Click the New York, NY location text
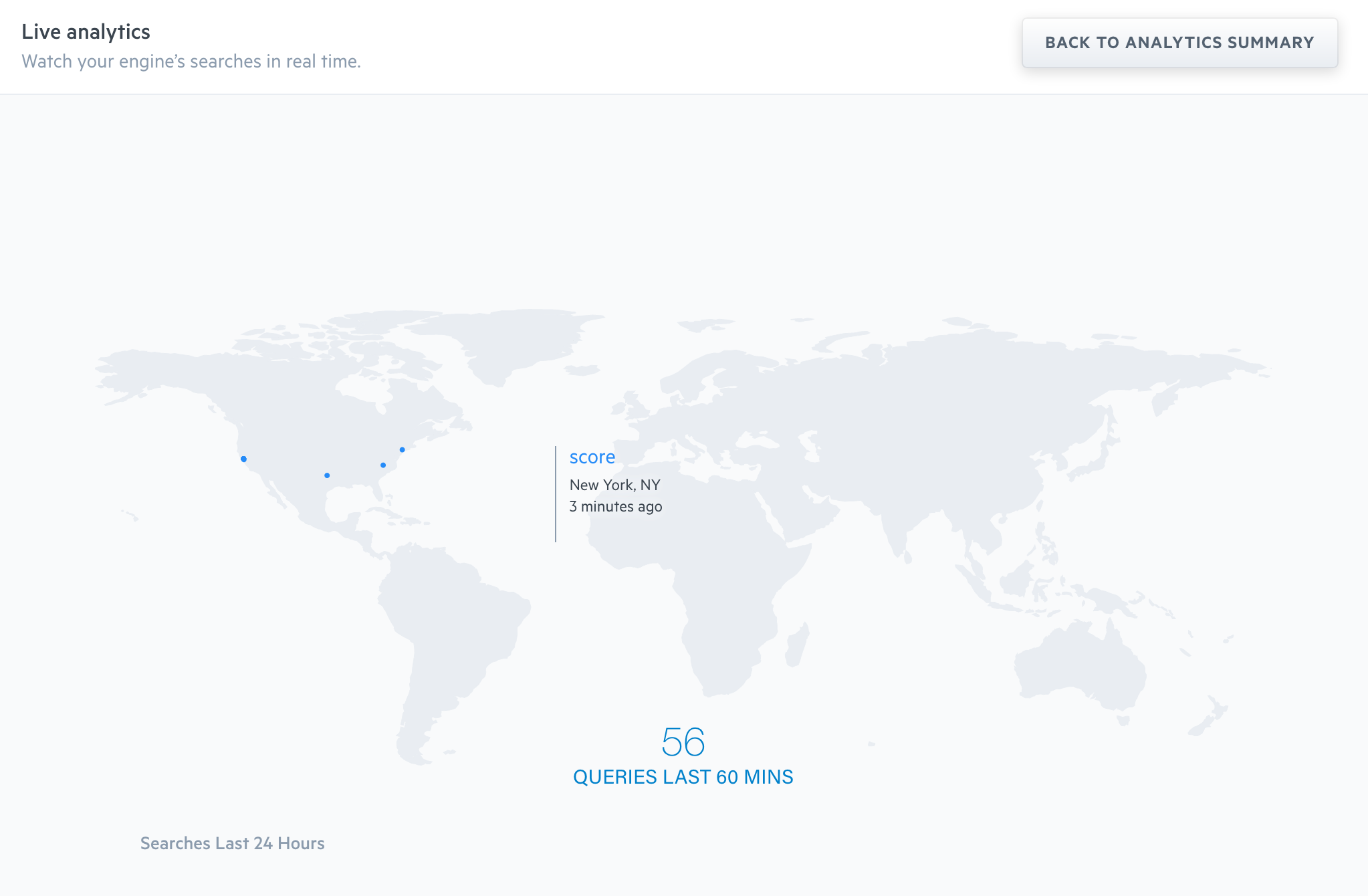Image resolution: width=1368 pixels, height=896 pixels. coord(614,485)
